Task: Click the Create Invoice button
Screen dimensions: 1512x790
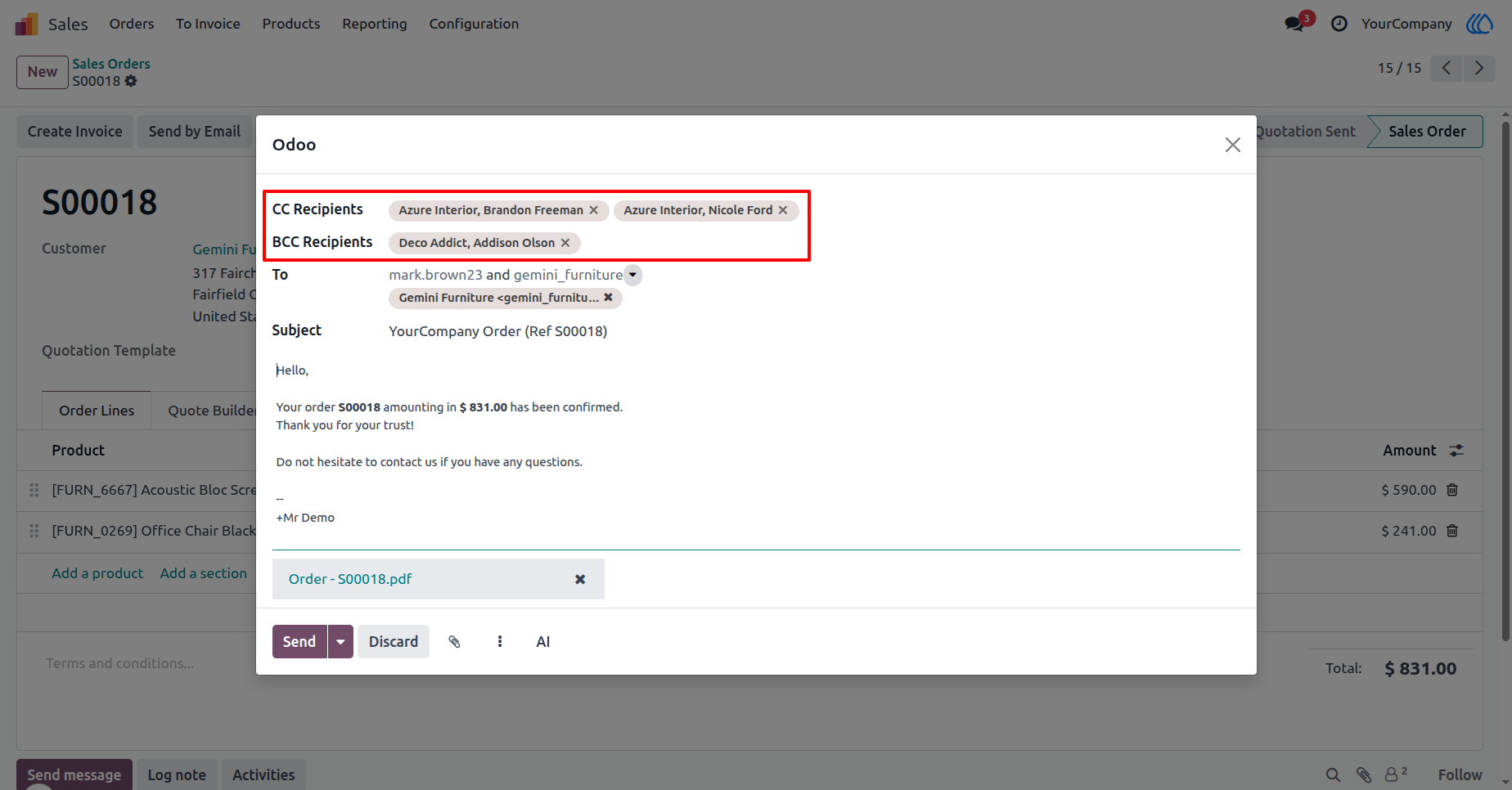Action: pos(74,132)
